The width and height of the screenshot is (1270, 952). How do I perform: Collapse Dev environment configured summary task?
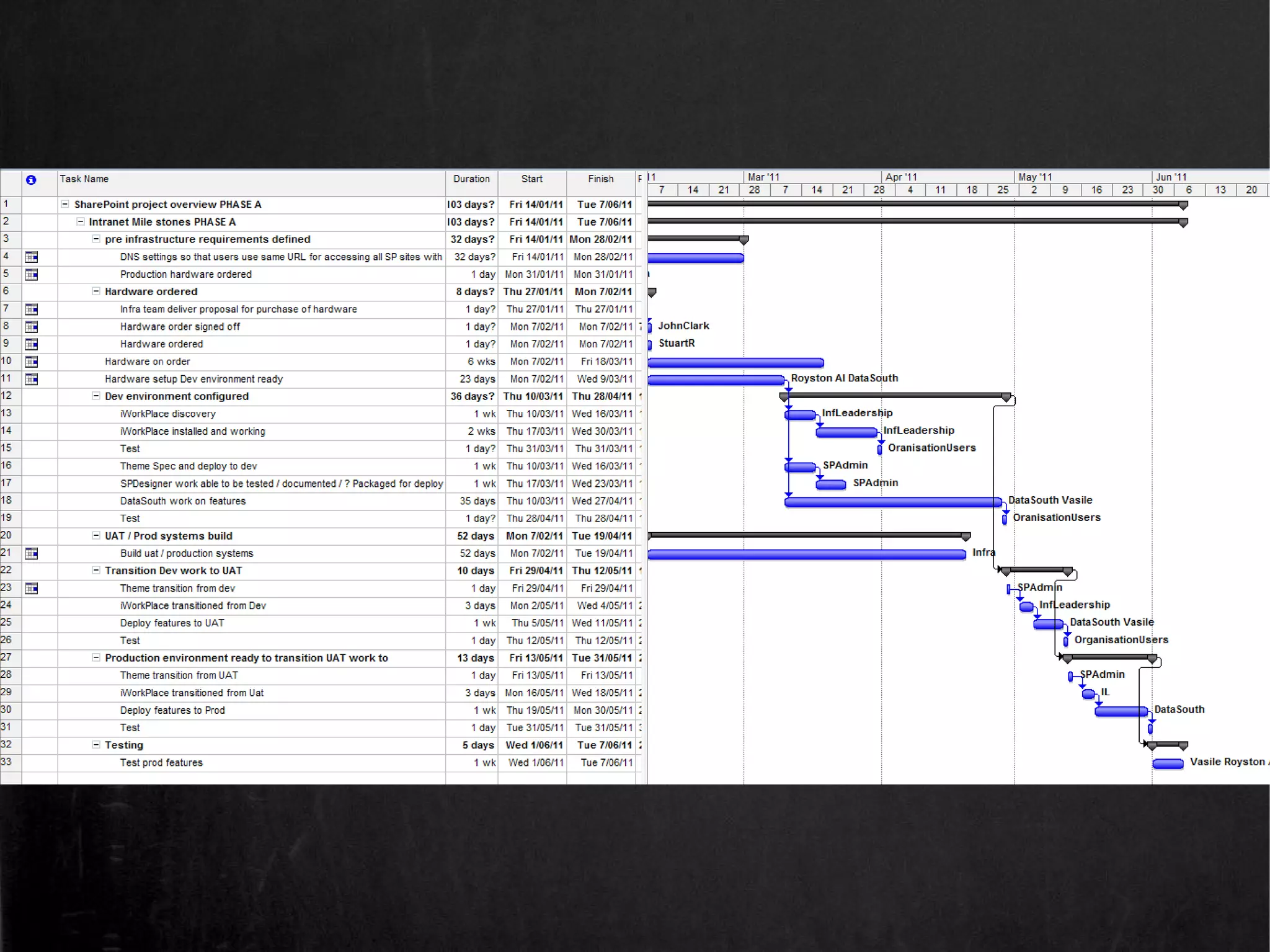click(96, 396)
